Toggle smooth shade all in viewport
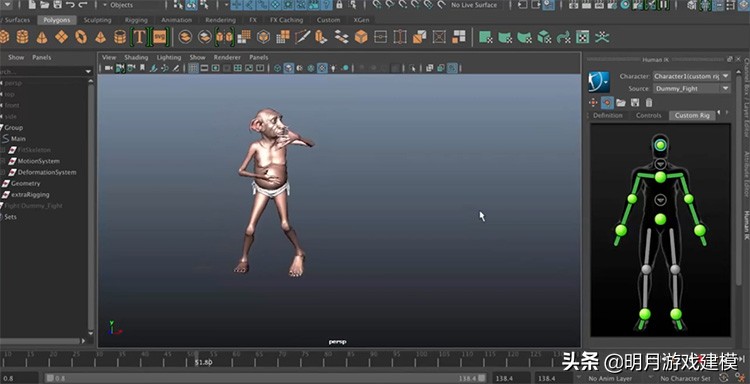 [289, 68]
